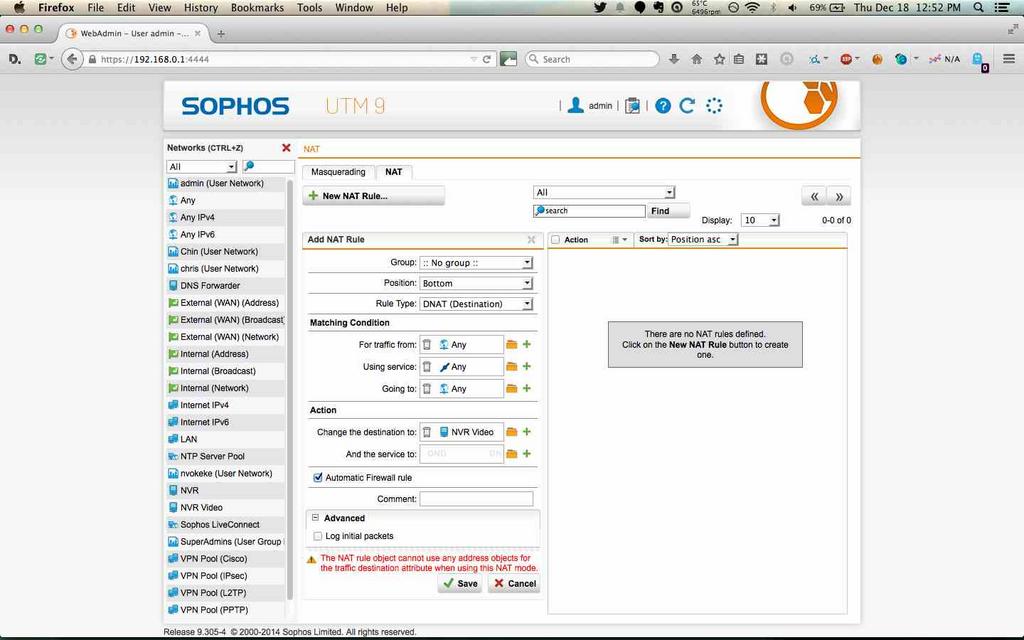
Task: Open the Firefox Bookmarks menu
Action: pyautogui.click(x=257, y=8)
